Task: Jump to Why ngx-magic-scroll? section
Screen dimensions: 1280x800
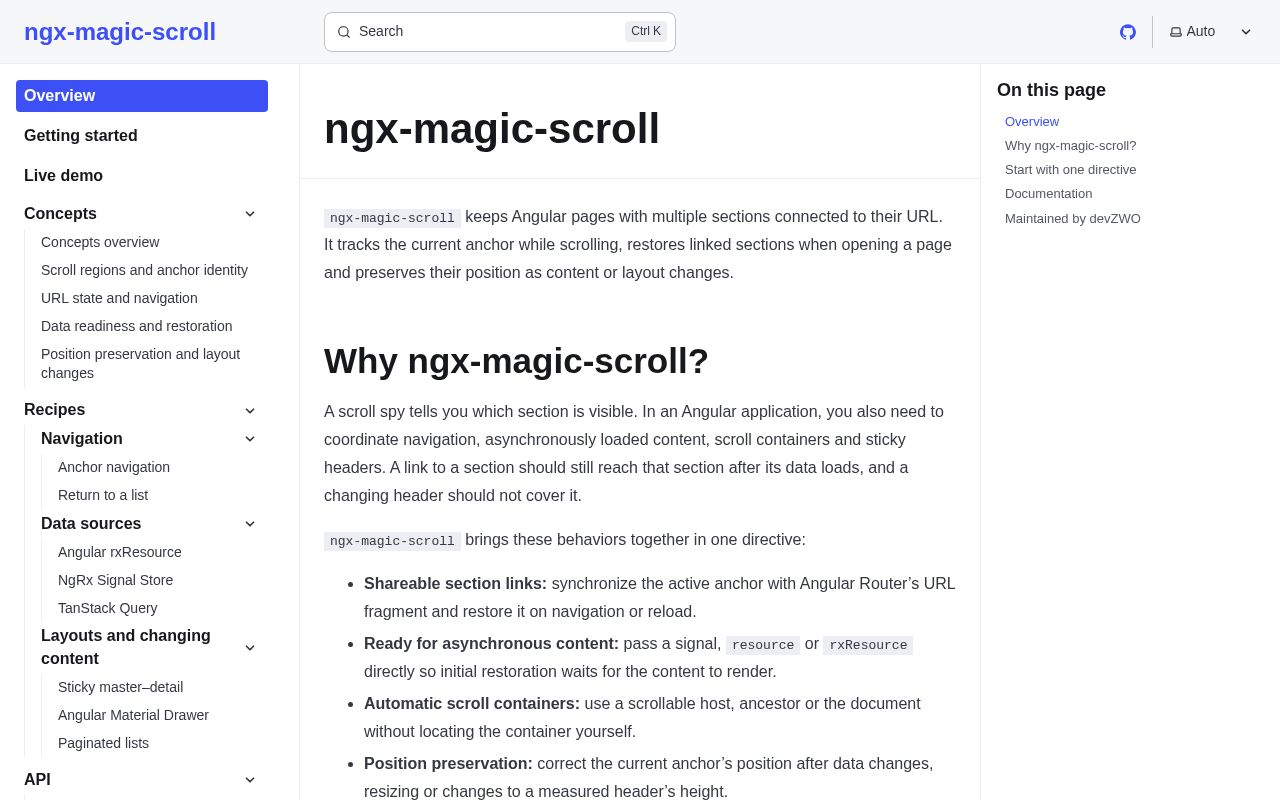Action: [x=1070, y=146]
